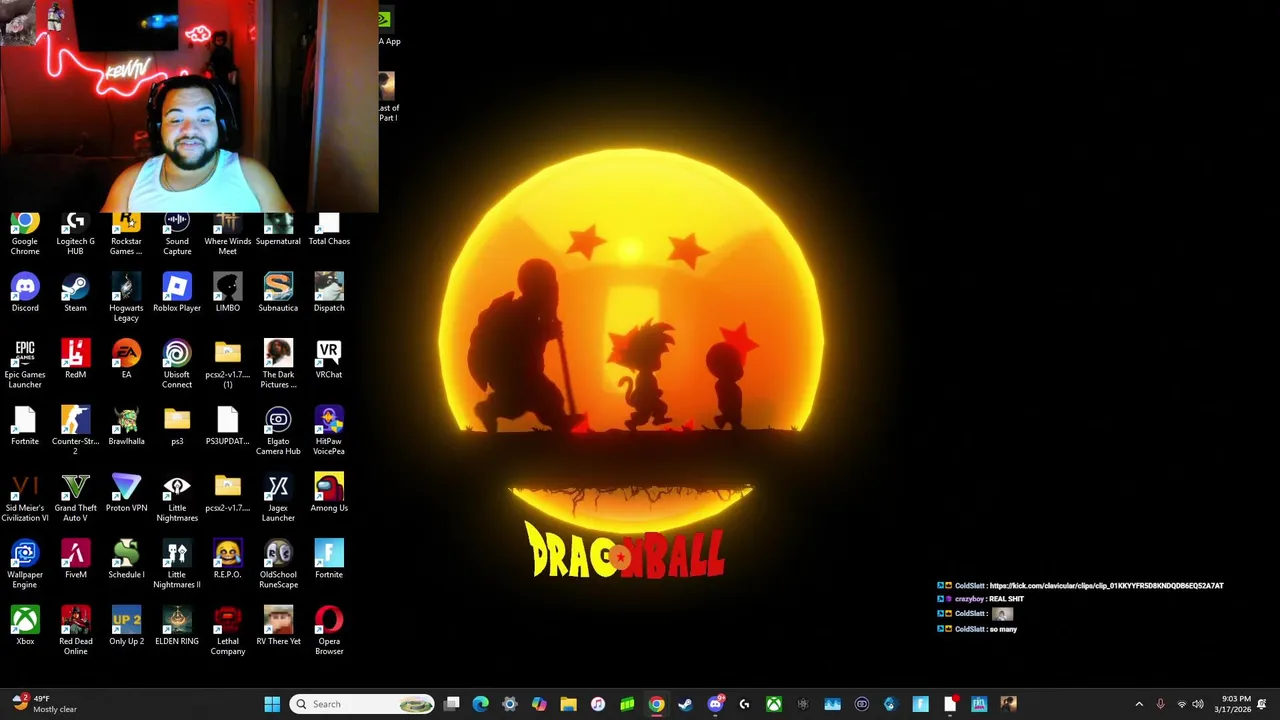The height and width of the screenshot is (720, 1280).
Task: Launch LIMBO desktop shortcut
Action: (227, 293)
